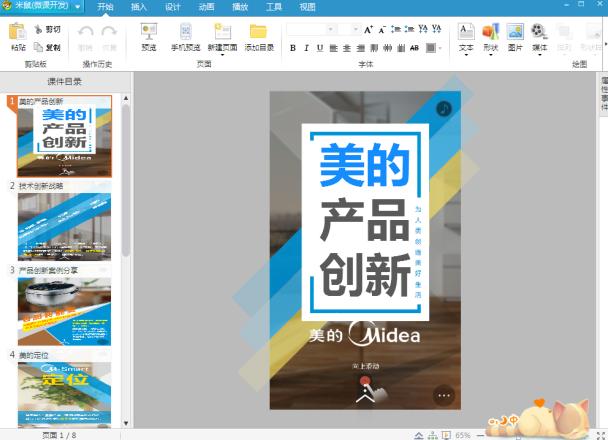Toggle Italic formatting

pos(306,48)
